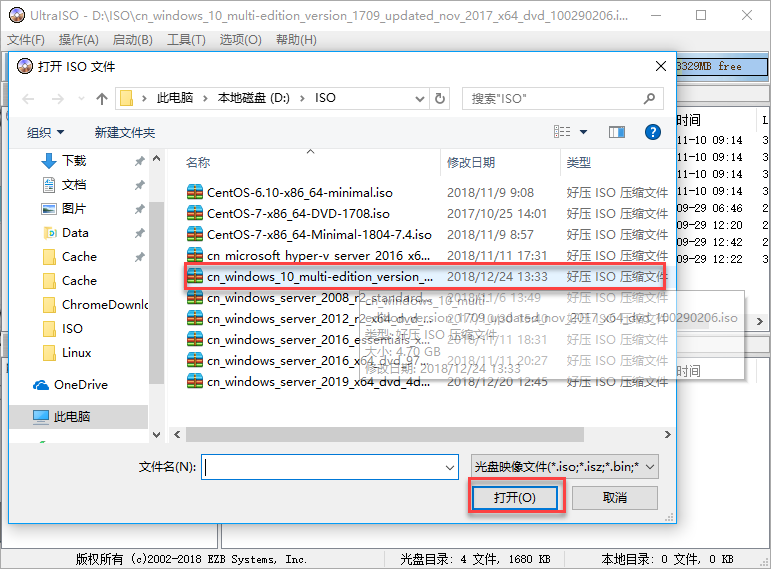Close the 打开 ISO 文件 dialog
The width and height of the screenshot is (771, 569).
(x=661, y=66)
